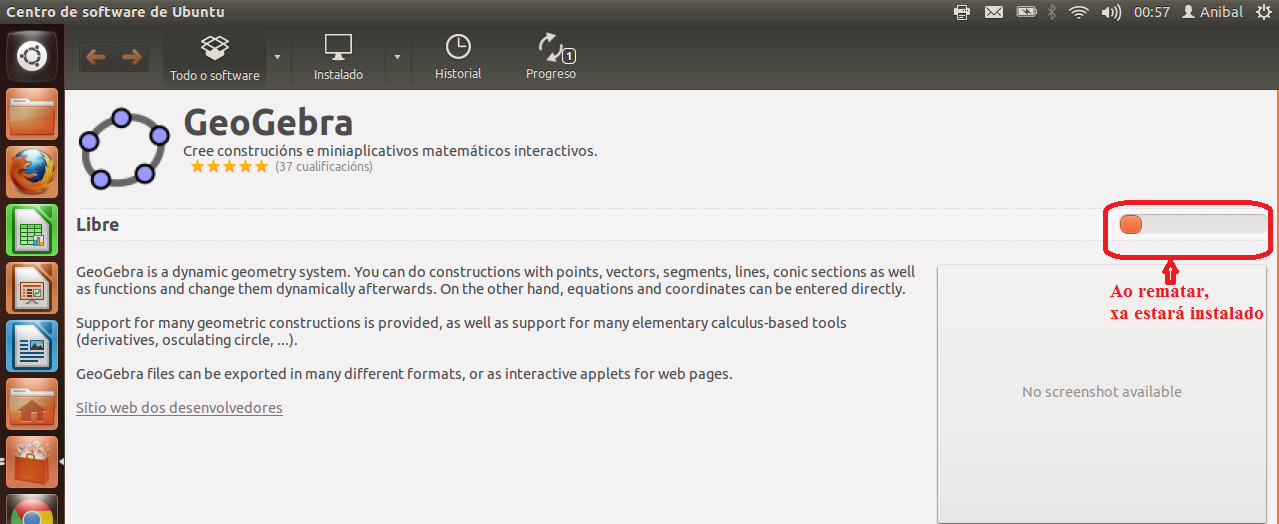
Task: Click the GeoGebra installation progress bar
Action: 1192,225
